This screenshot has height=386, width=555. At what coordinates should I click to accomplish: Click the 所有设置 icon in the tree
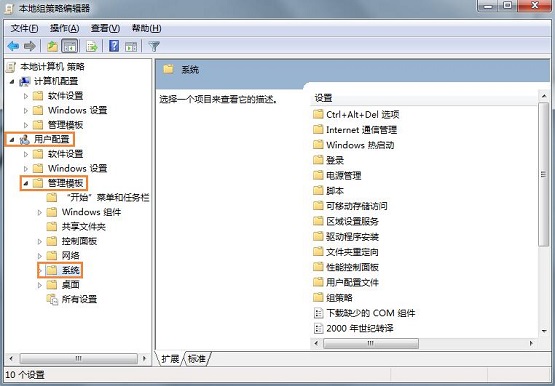[x=52, y=299]
